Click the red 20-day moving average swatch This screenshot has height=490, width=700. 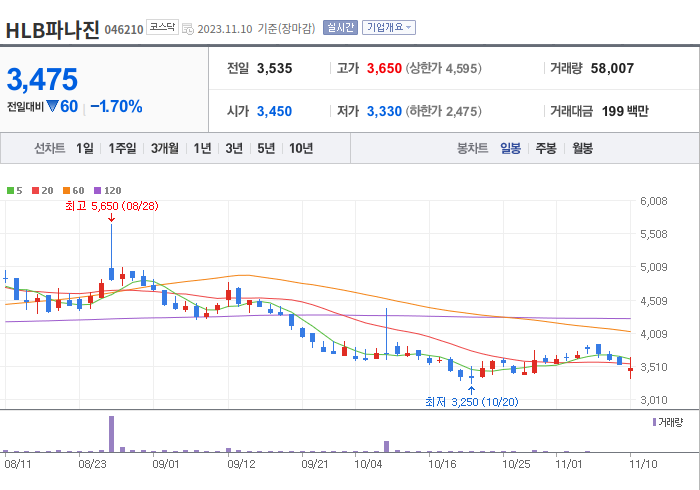point(35,191)
